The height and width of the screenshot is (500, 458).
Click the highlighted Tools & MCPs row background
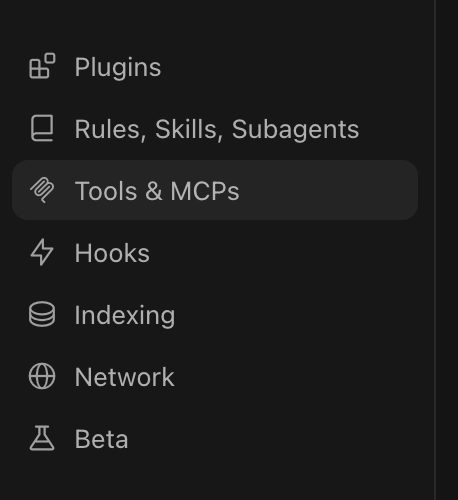tap(215, 190)
